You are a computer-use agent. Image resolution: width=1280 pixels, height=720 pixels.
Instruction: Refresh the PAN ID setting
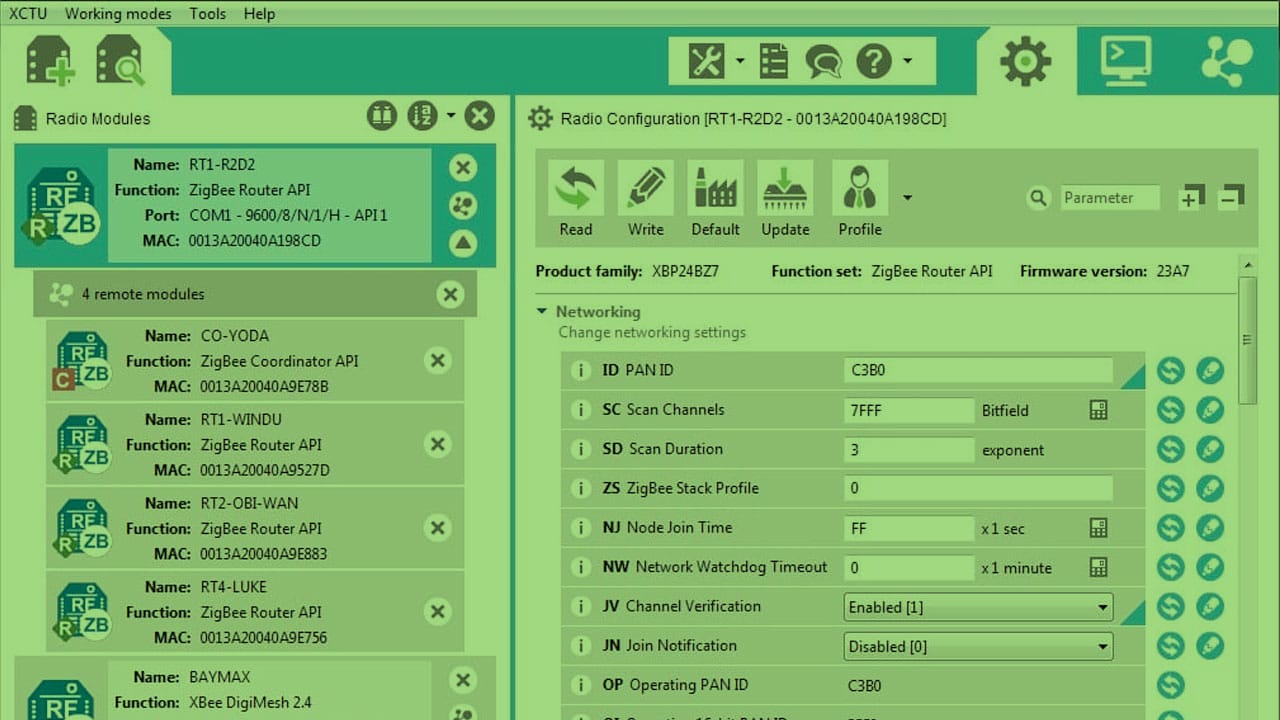[x=1171, y=370]
